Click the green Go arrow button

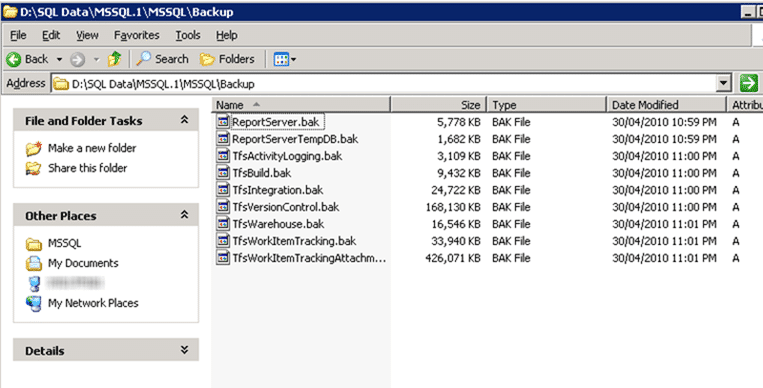(x=748, y=83)
